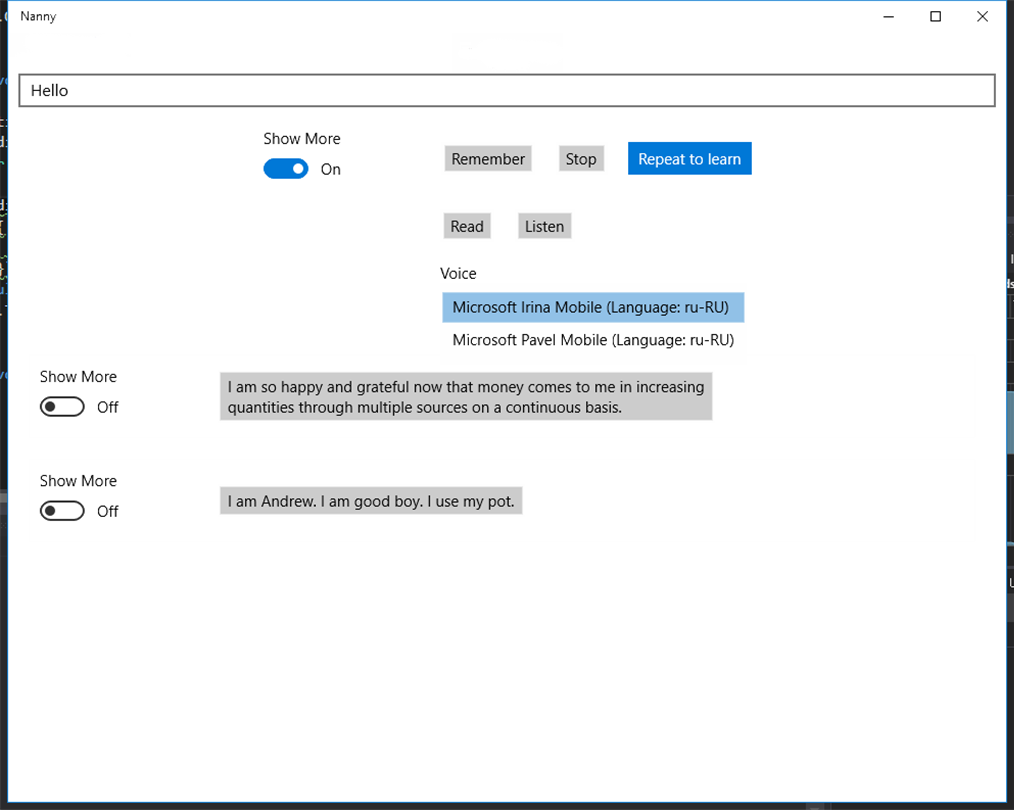Enable Show More for the Andrew phrase
This screenshot has width=1014, height=810.
tap(62, 511)
